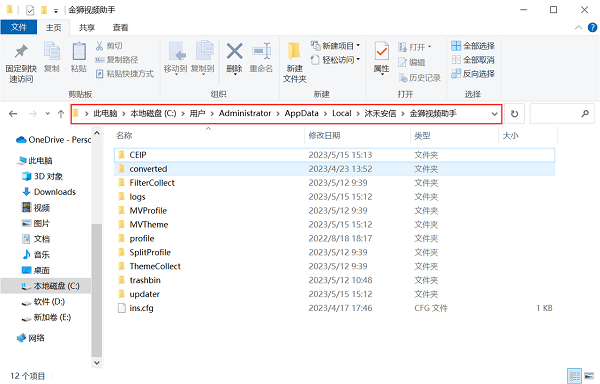Open the Help question mark icon
The image size is (600, 384).
tap(592, 28)
